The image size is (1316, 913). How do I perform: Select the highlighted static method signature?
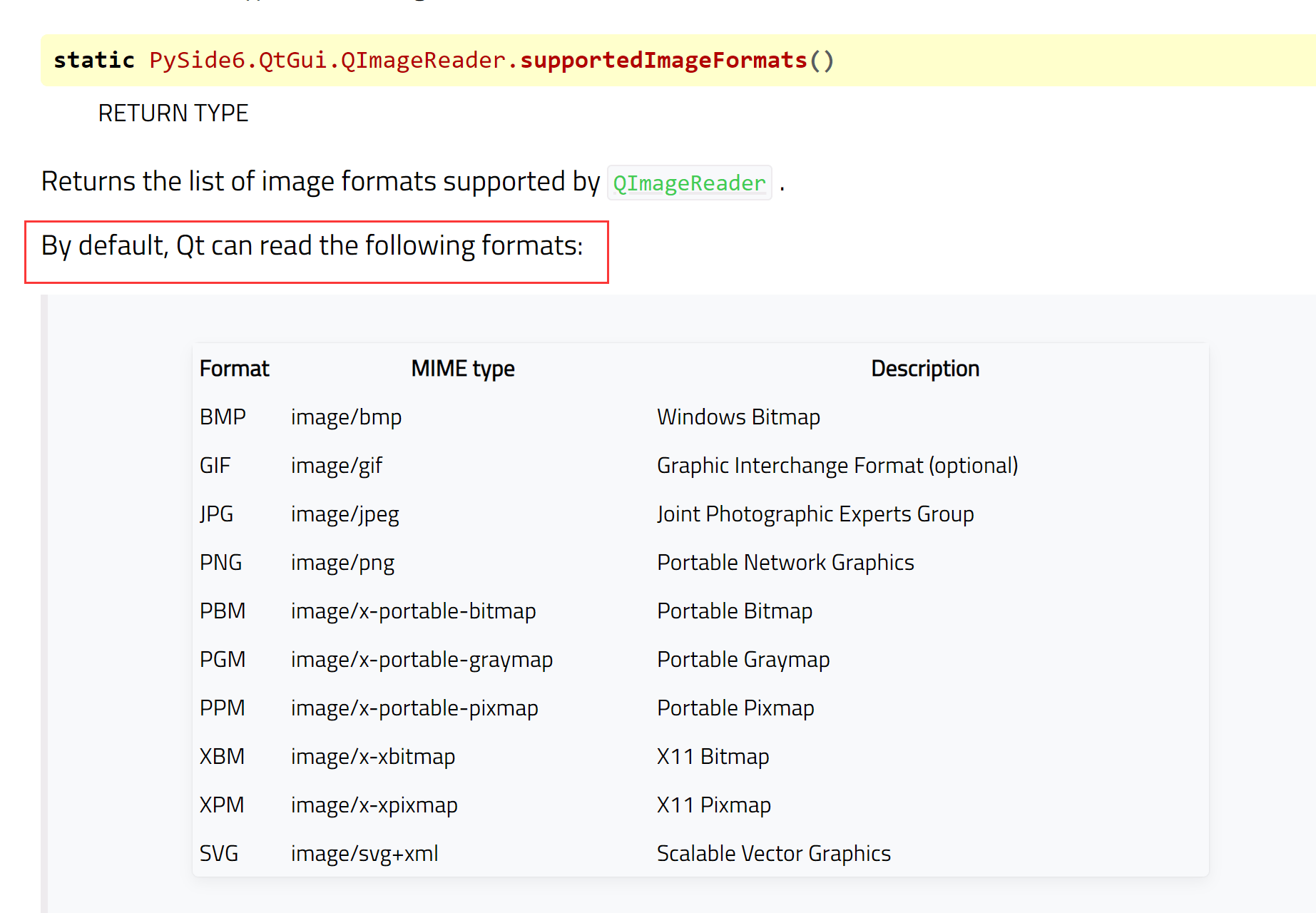(442, 60)
